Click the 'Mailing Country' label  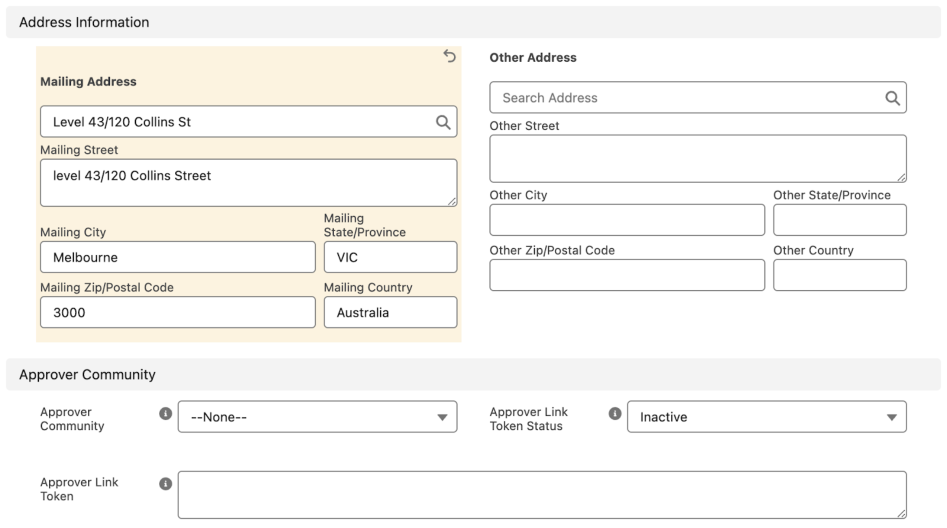pos(368,288)
